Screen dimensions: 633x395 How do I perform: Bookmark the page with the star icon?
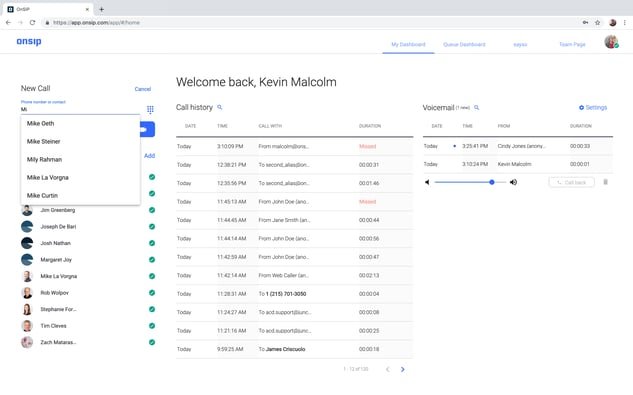tap(597, 23)
